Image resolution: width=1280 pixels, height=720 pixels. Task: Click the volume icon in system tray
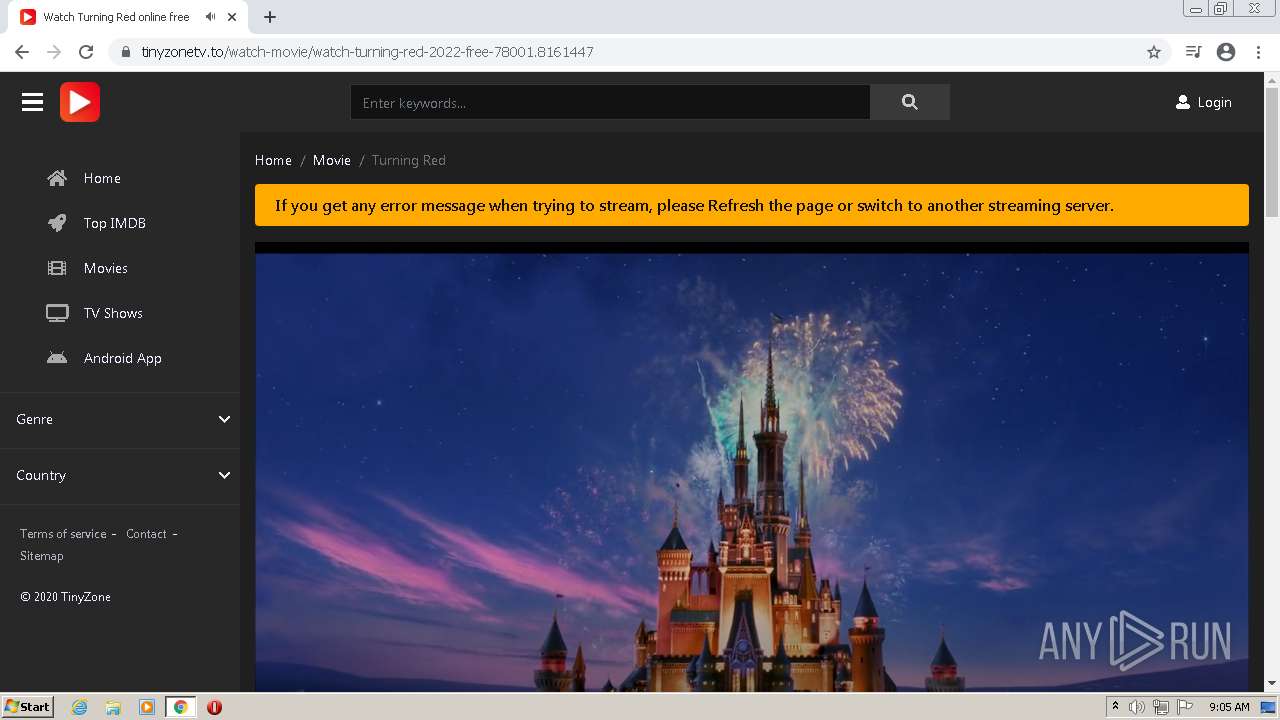tap(1137, 707)
